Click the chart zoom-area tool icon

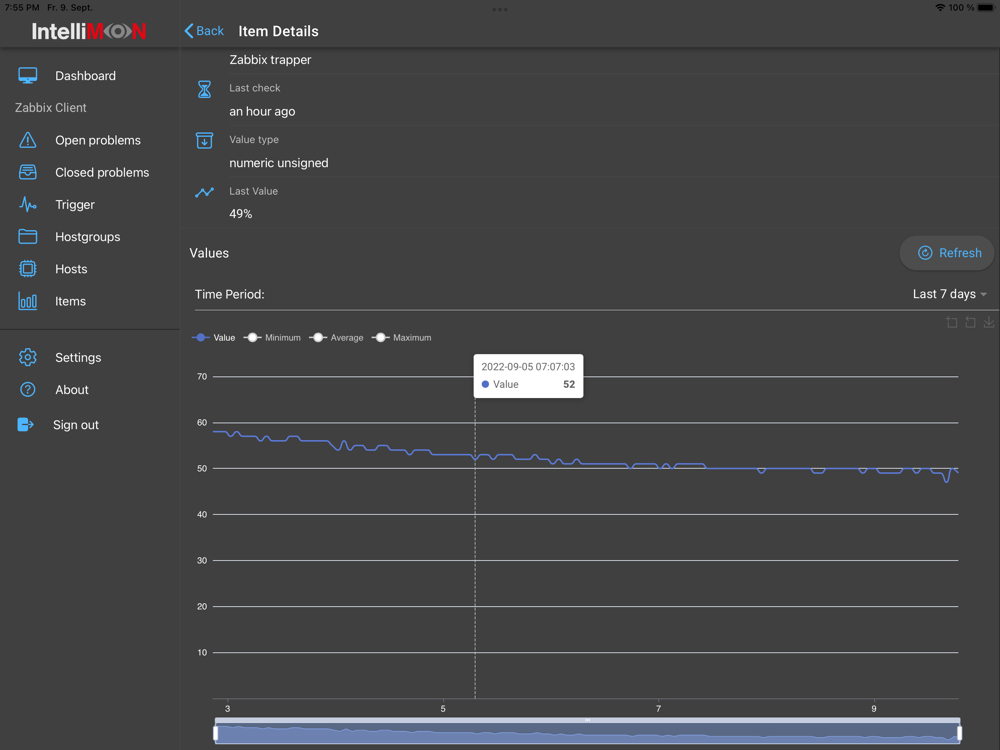coord(952,322)
